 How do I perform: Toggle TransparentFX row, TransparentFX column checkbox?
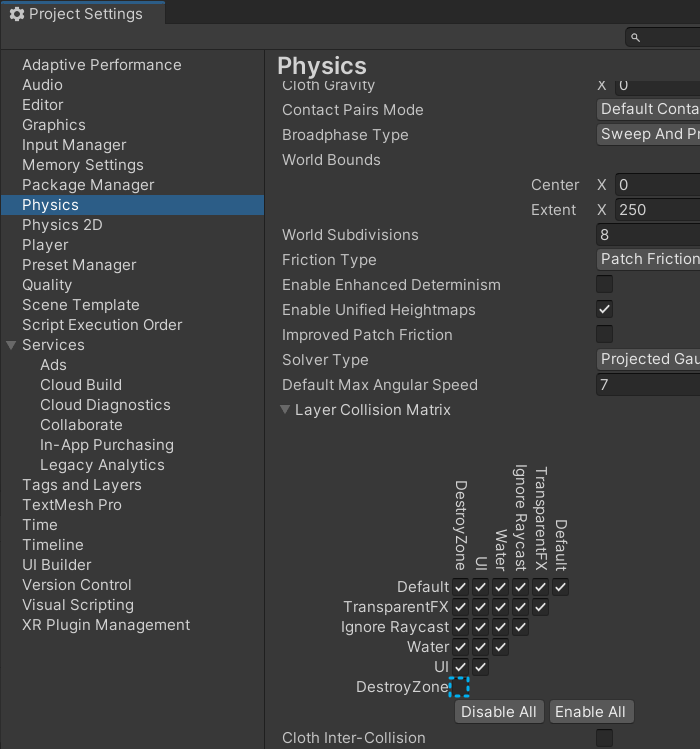pyautogui.click(x=540, y=607)
